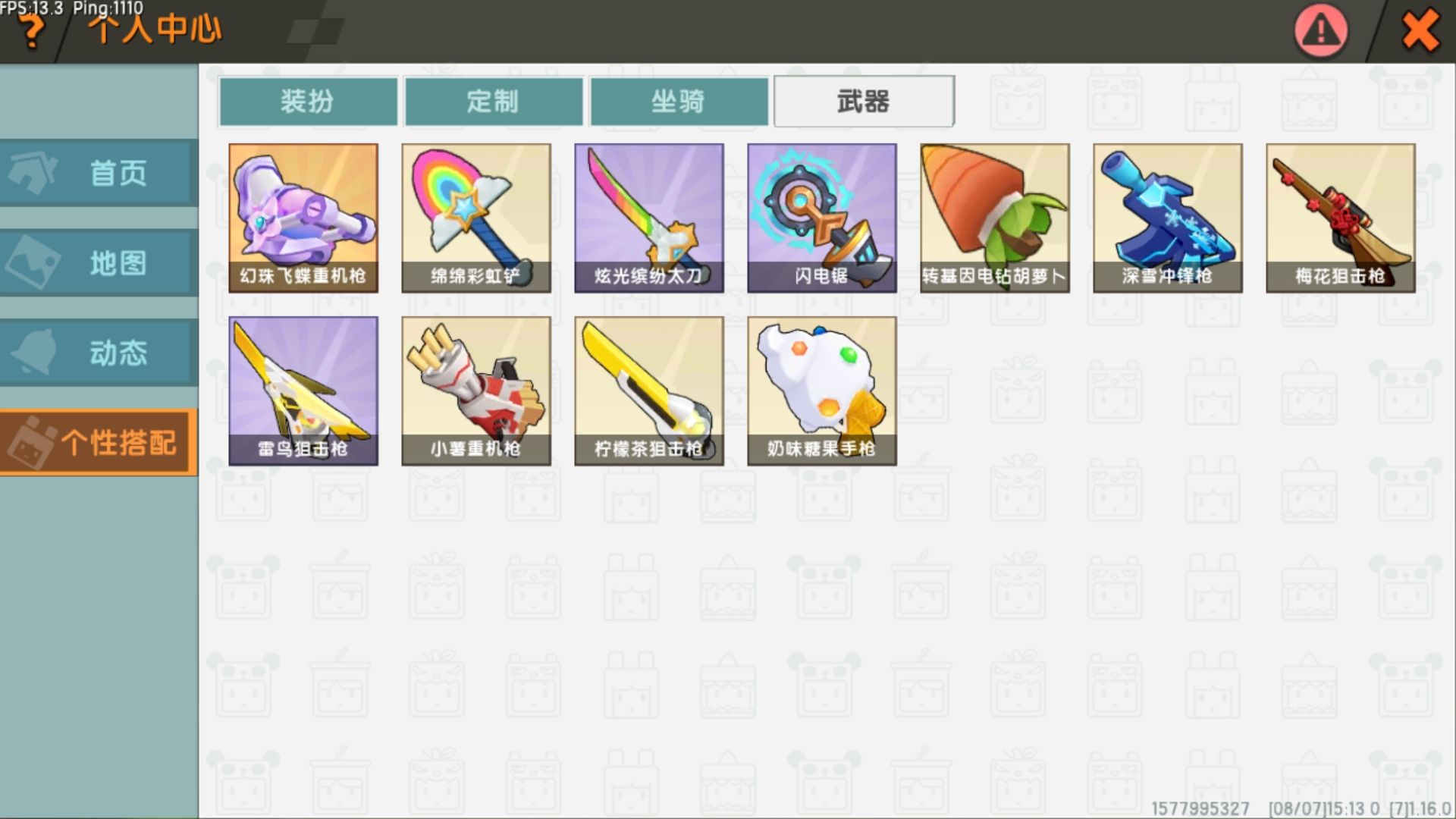Select the 深雪冲锋枪 blue gun
1456x819 pixels.
point(1168,218)
